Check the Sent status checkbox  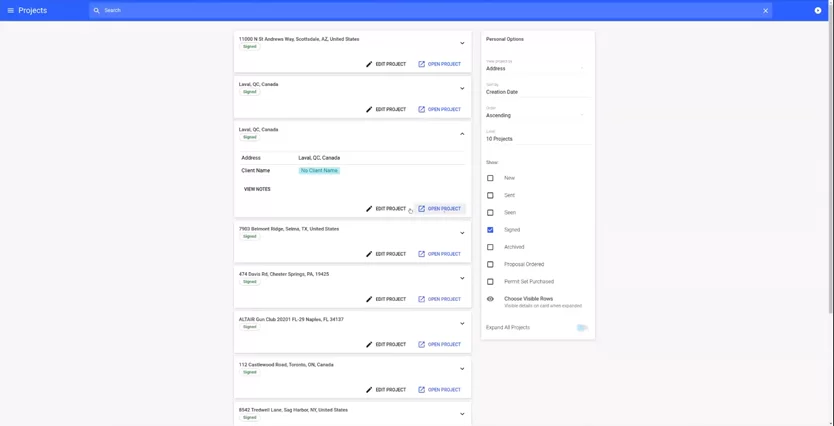(x=490, y=196)
